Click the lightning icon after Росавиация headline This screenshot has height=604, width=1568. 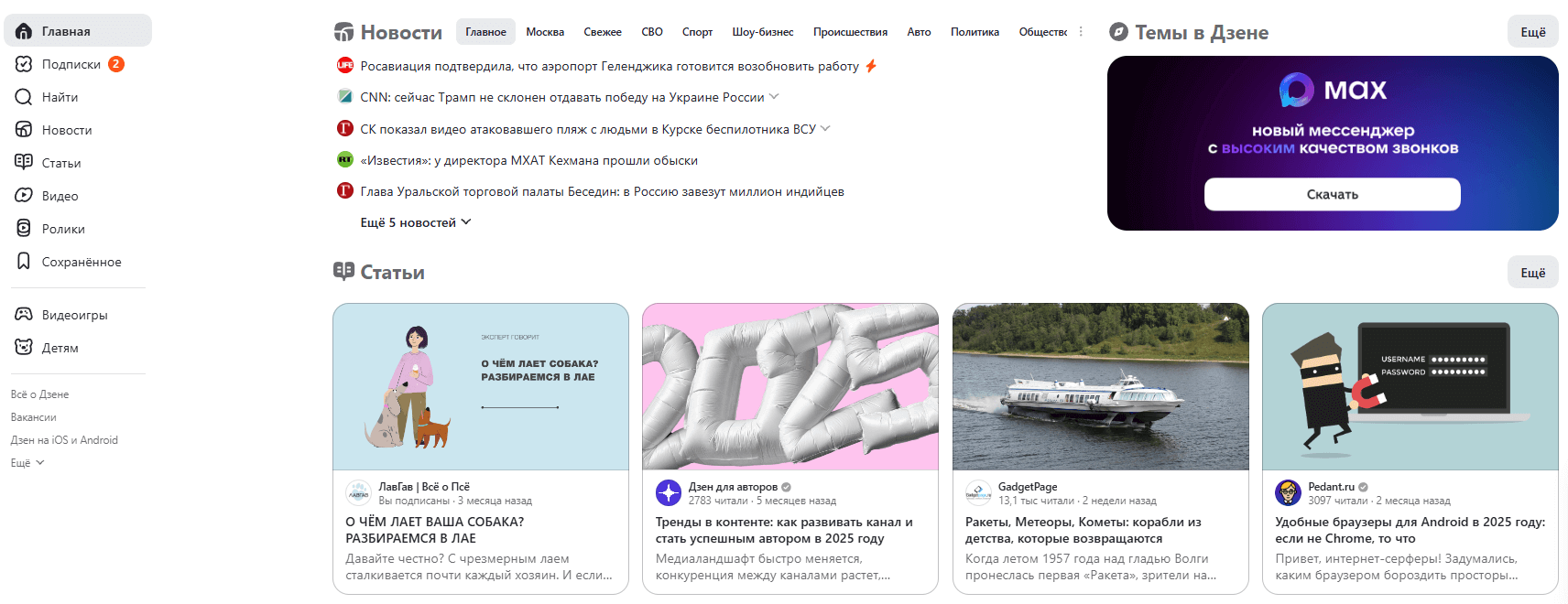click(x=871, y=66)
